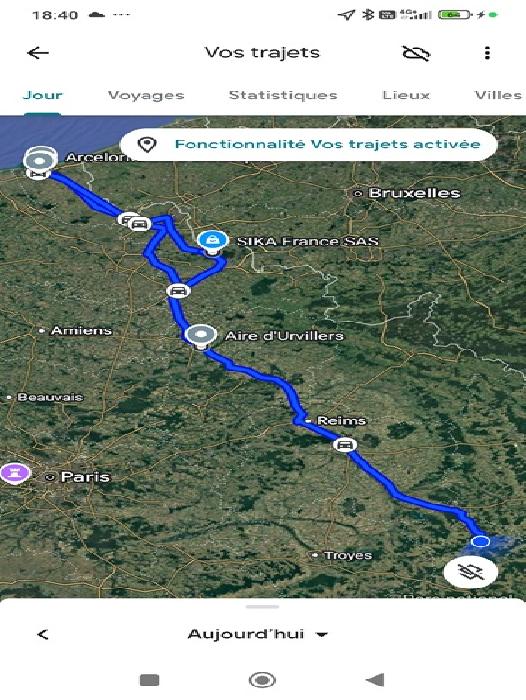
Task: Tap the Android recent apps square
Action: [150, 680]
